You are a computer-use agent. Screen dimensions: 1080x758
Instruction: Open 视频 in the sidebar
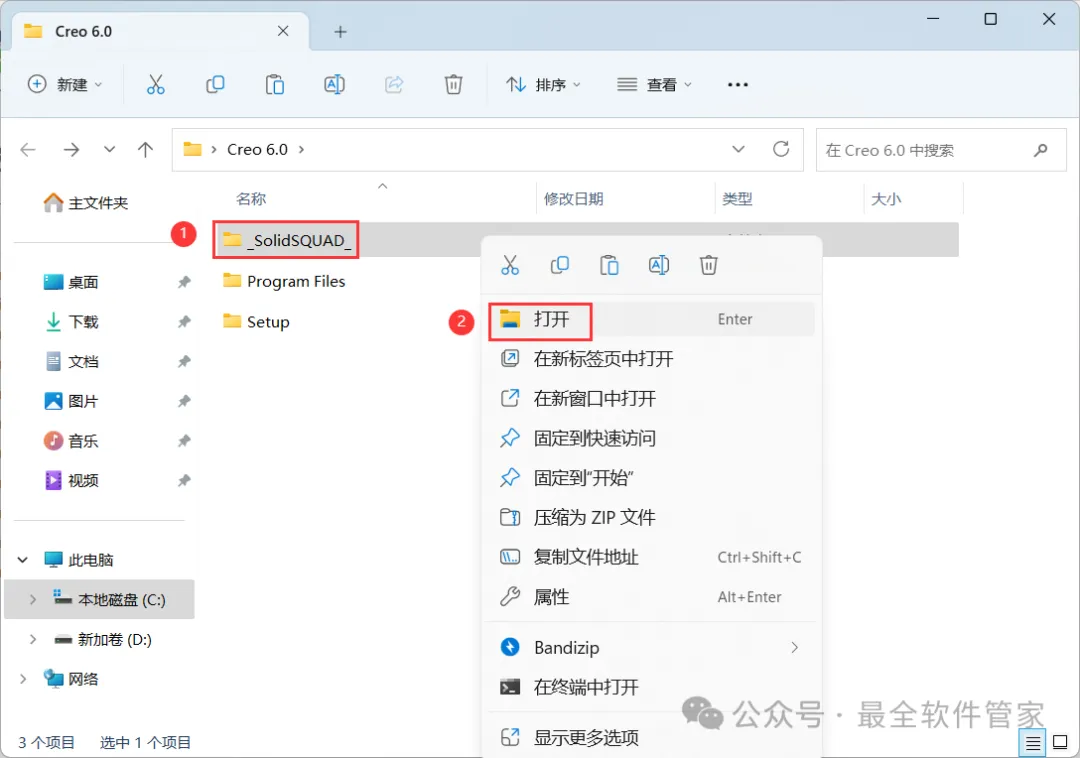[x=71, y=480]
